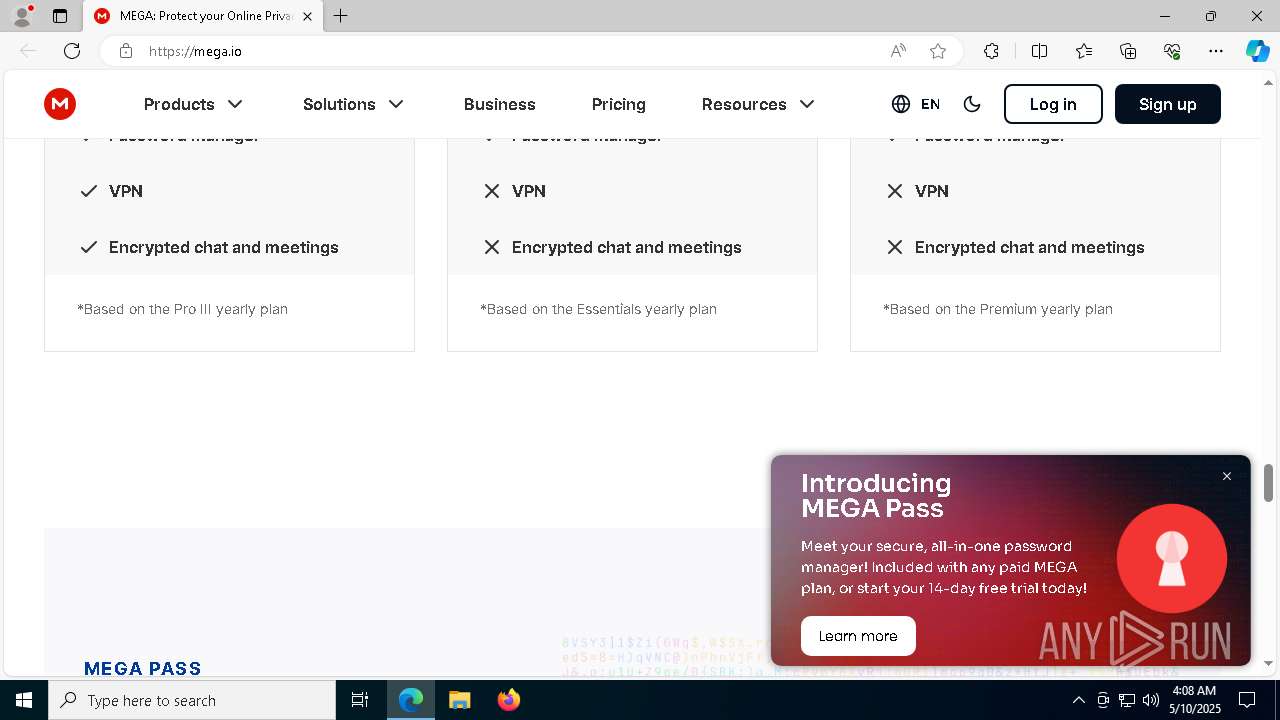Open Windows Start menu

[x=24, y=700]
